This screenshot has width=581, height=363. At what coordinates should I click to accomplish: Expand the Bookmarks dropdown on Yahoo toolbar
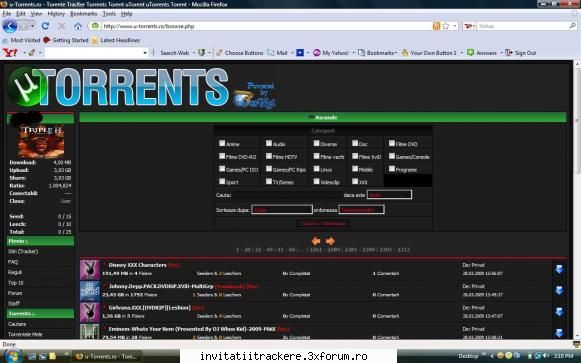click(x=396, y=53)
